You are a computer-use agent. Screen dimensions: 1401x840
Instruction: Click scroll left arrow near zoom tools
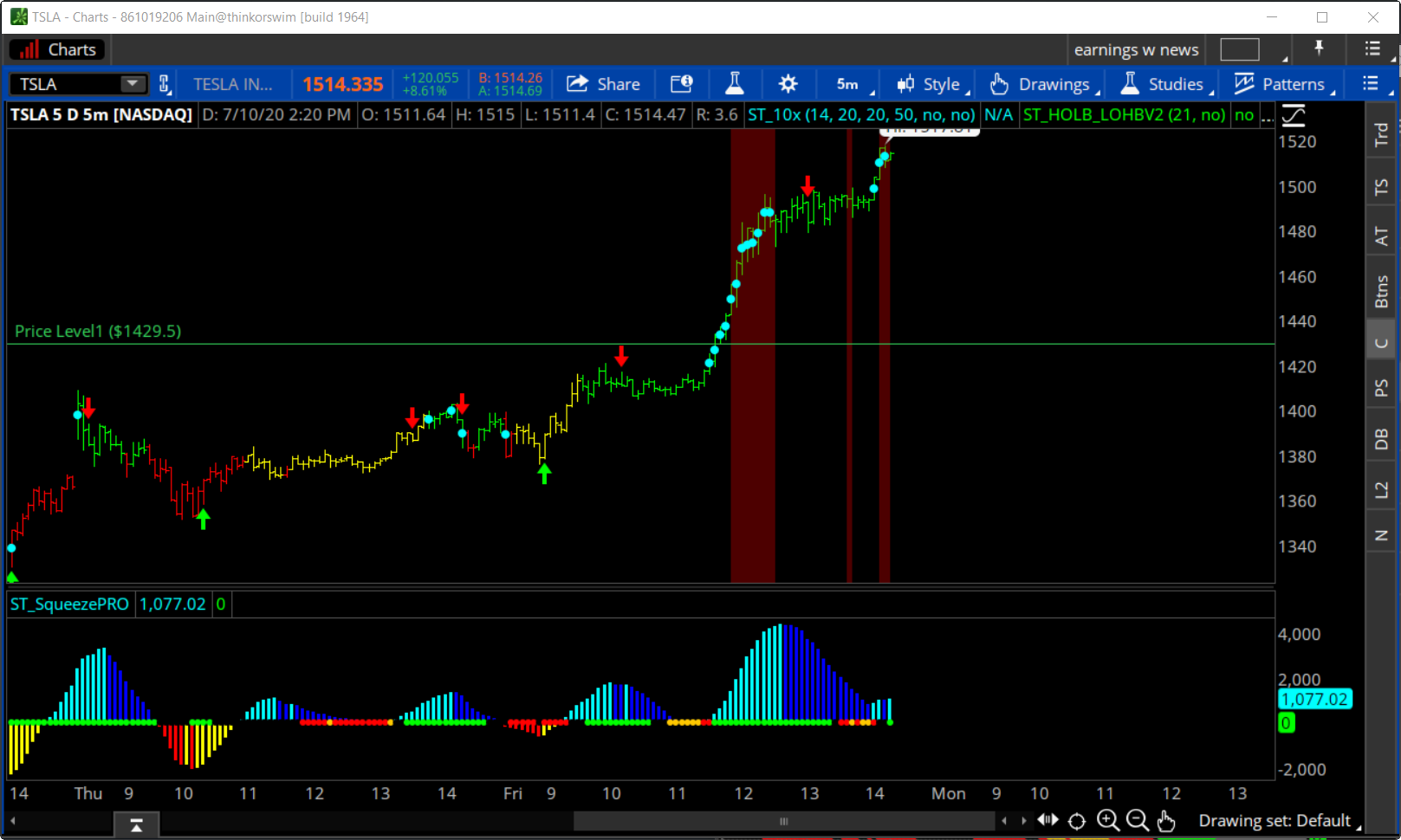(x=1004, y=820)
